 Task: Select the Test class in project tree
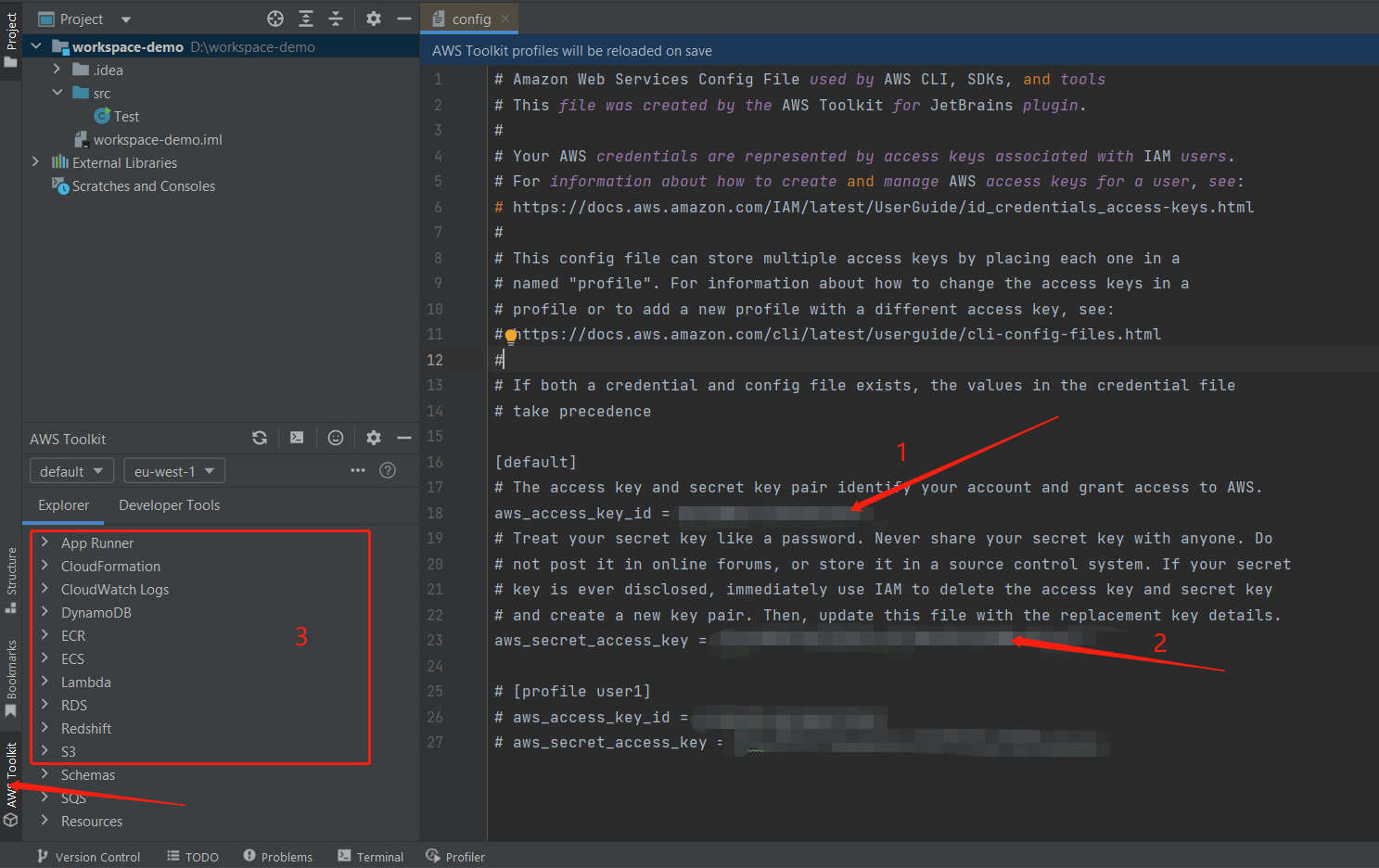point(126,117)
